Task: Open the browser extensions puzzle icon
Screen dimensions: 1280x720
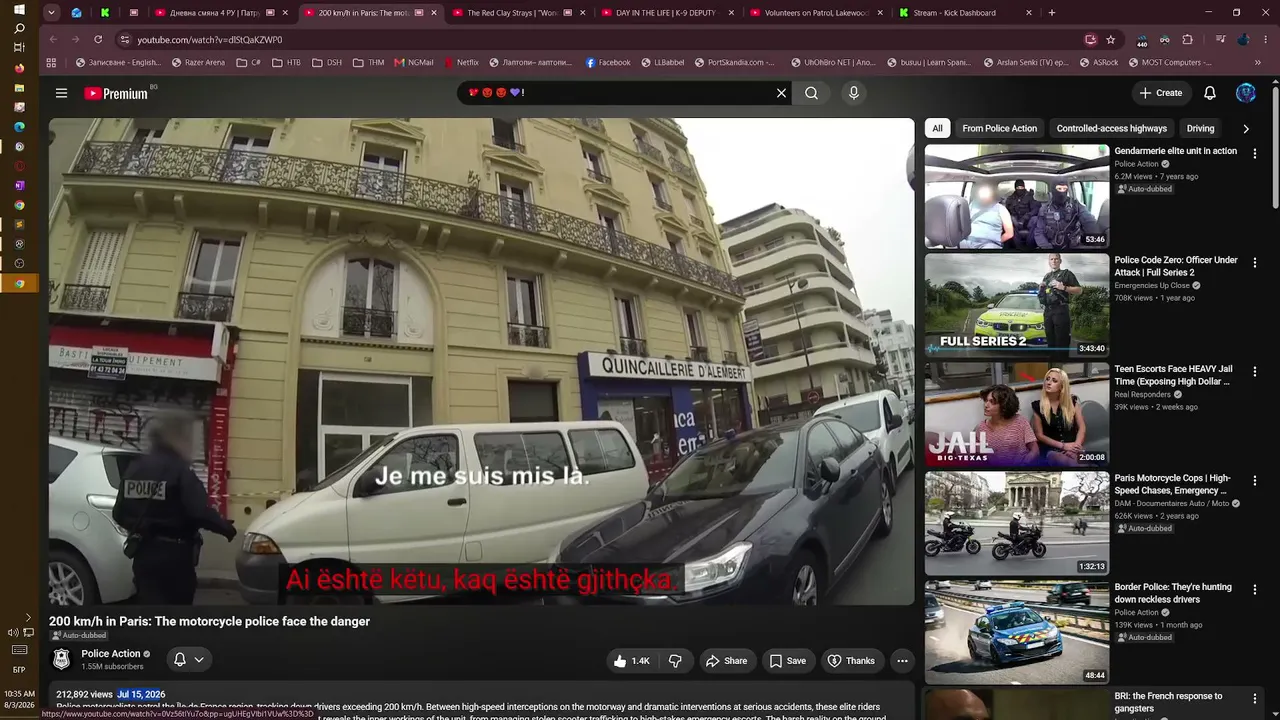Action: click(1187, 39)
